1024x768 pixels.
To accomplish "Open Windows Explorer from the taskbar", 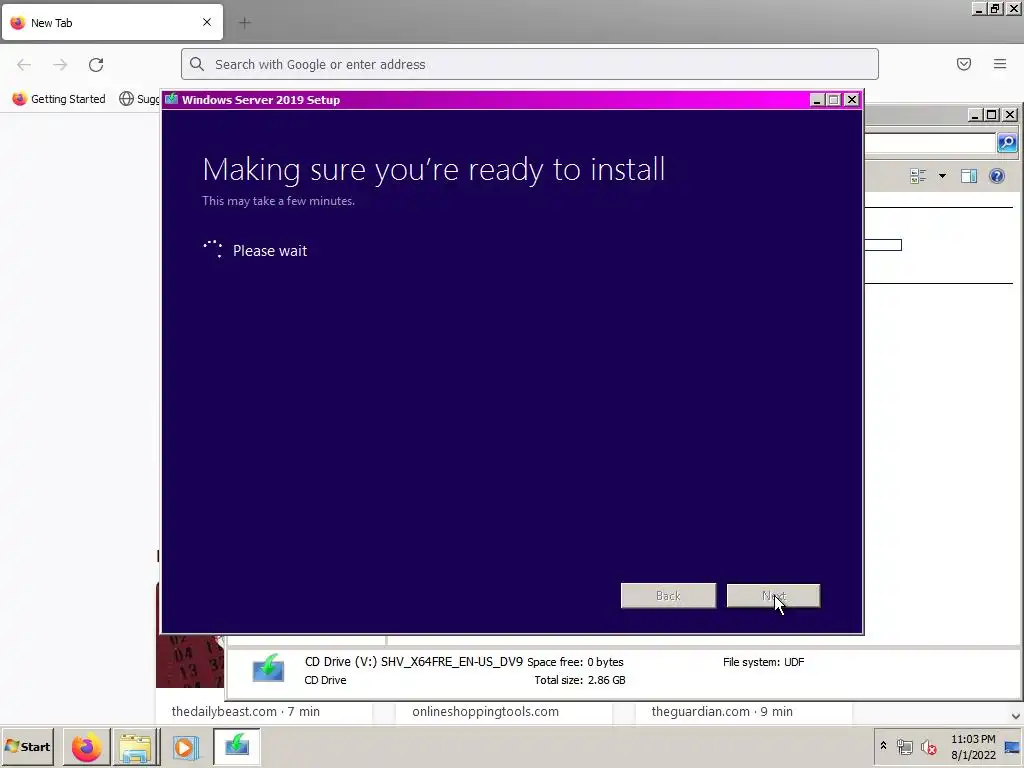I will [x=136, y=747].
